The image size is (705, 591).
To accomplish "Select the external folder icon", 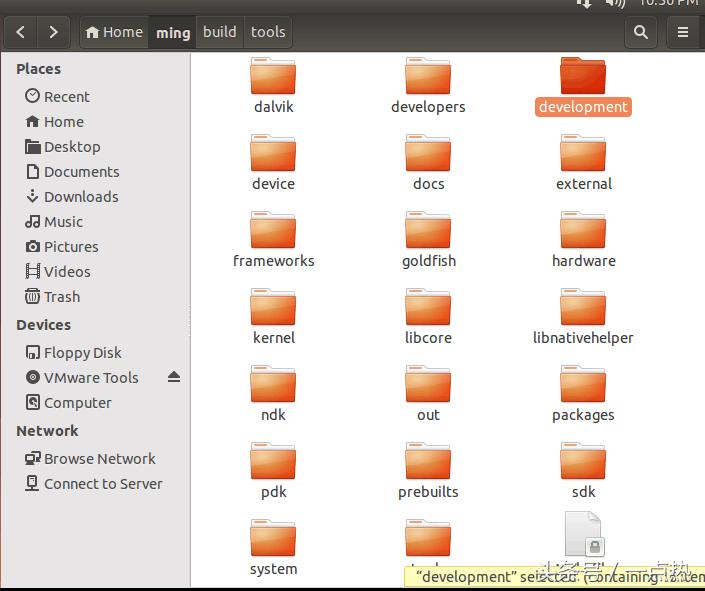I will 583,152.
